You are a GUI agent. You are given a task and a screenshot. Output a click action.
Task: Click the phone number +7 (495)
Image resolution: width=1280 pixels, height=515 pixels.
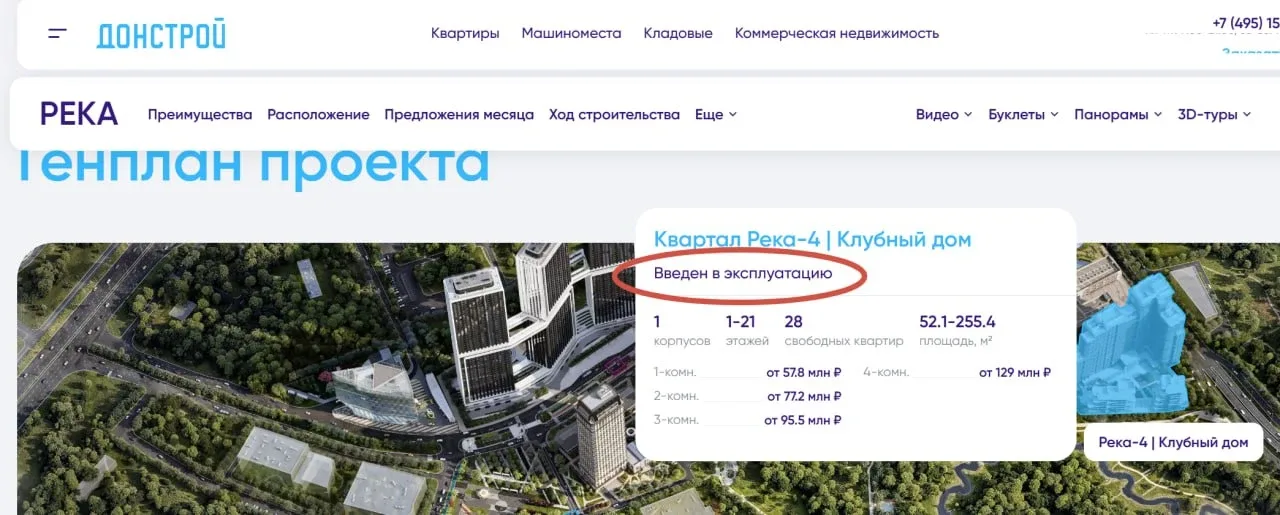[1246, 22]
